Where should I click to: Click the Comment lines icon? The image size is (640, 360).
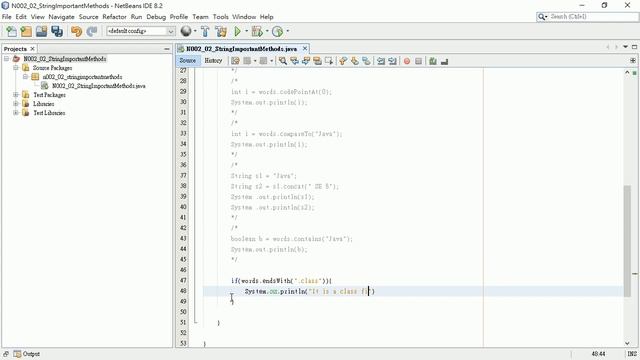click(x=433, y=61)
